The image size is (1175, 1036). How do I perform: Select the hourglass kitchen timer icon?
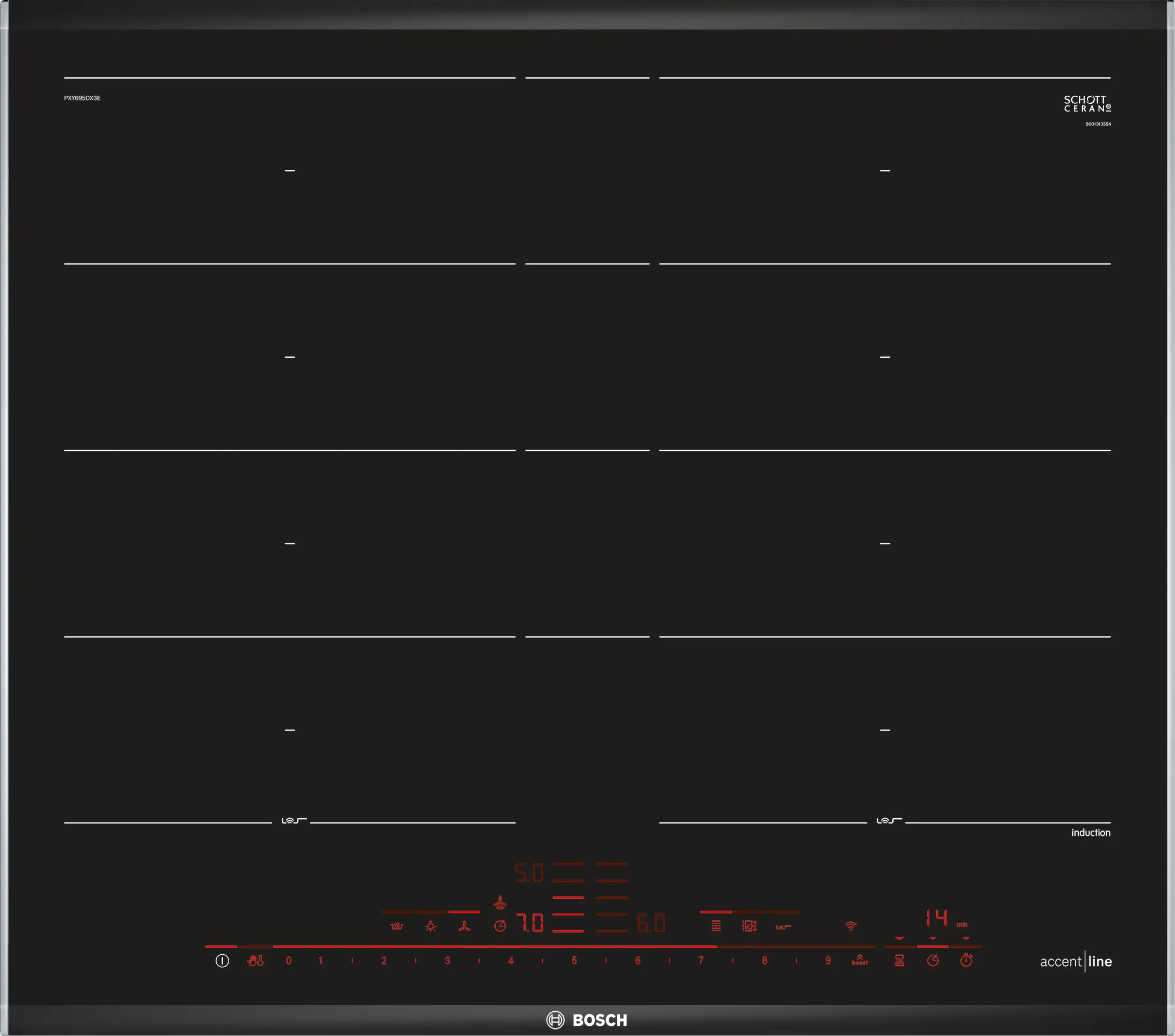(x=900, y=961)
